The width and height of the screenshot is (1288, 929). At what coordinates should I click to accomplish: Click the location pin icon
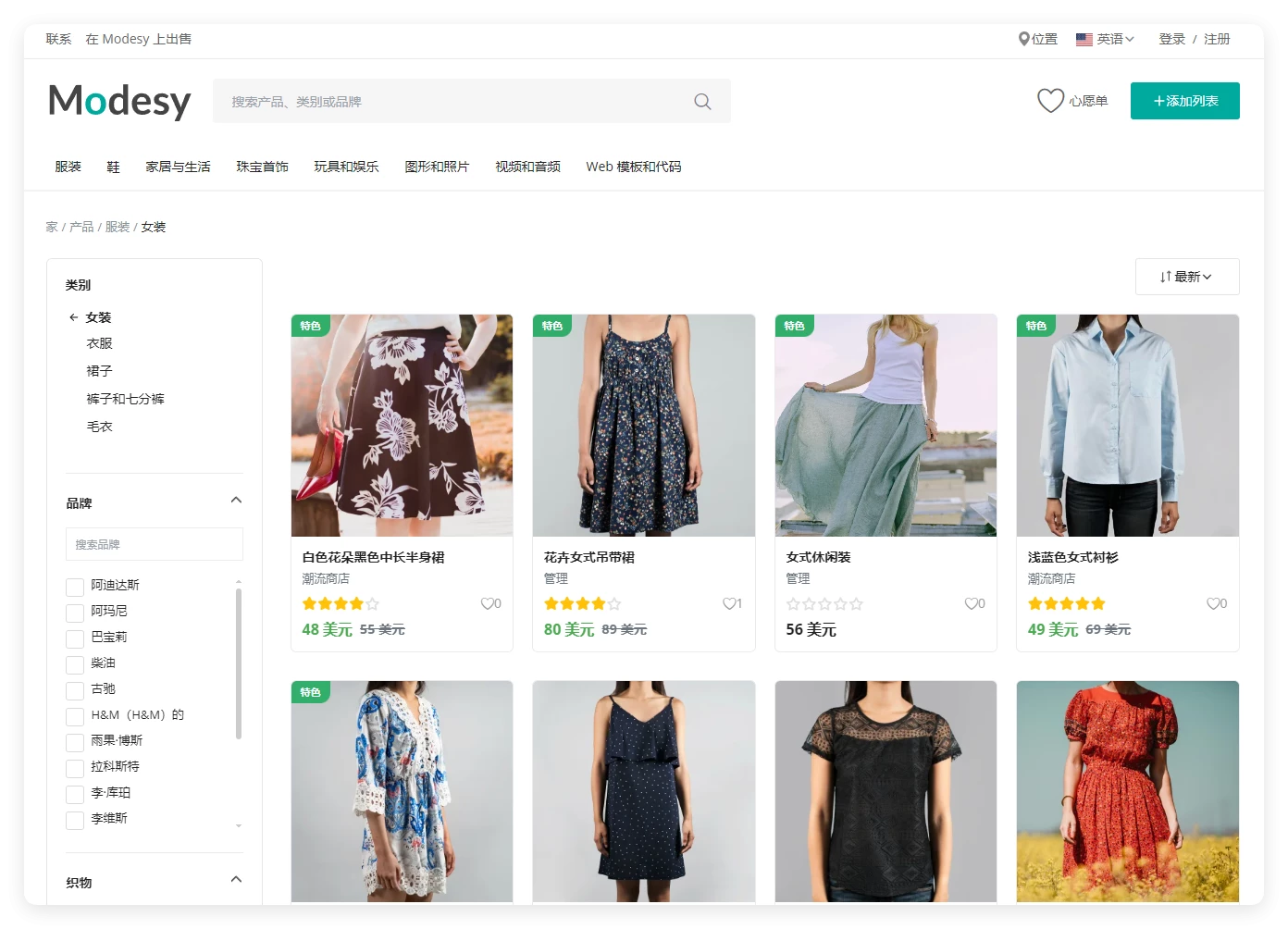pos(1023,39)
